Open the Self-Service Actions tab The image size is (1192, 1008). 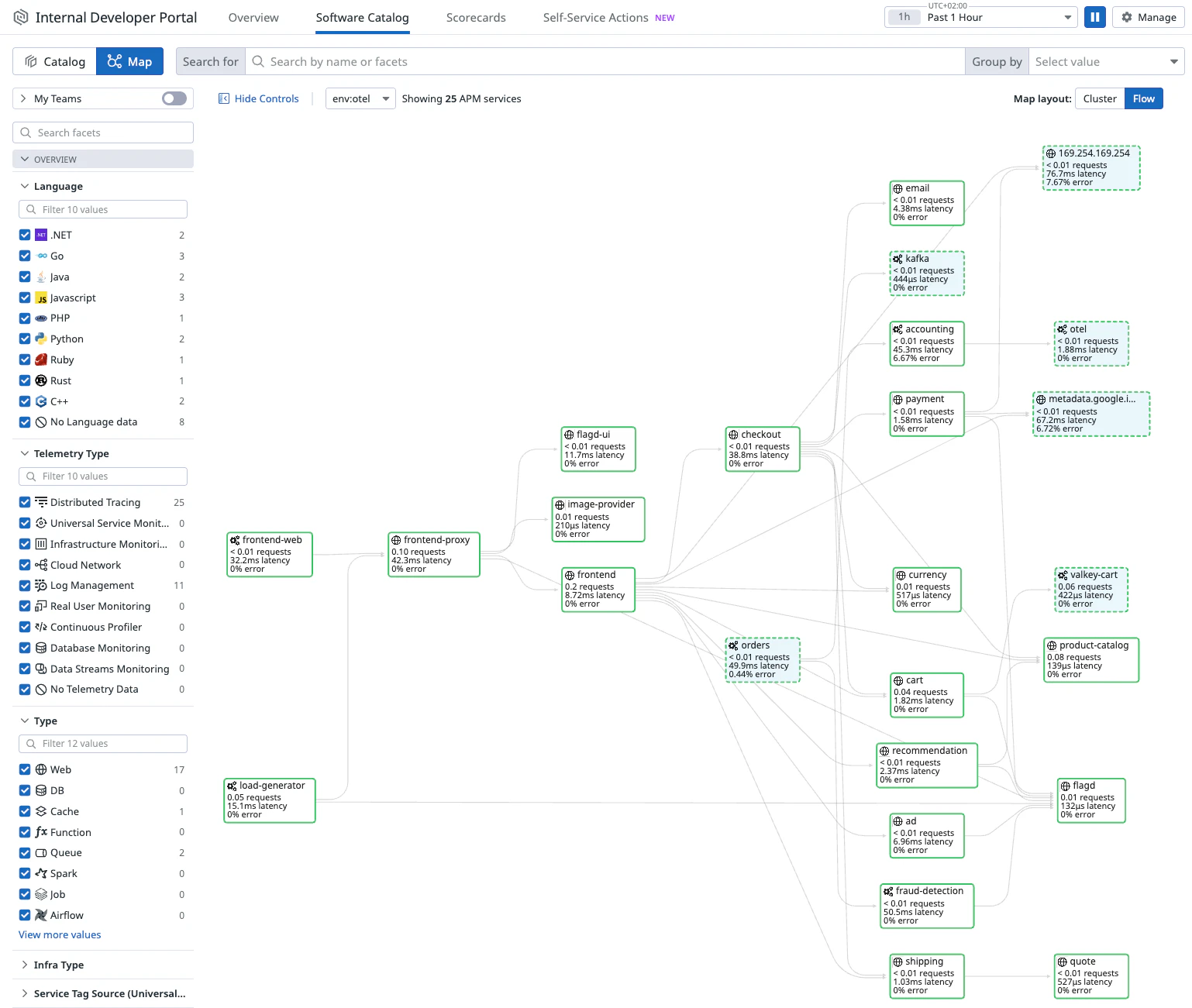tap(608, 17)
